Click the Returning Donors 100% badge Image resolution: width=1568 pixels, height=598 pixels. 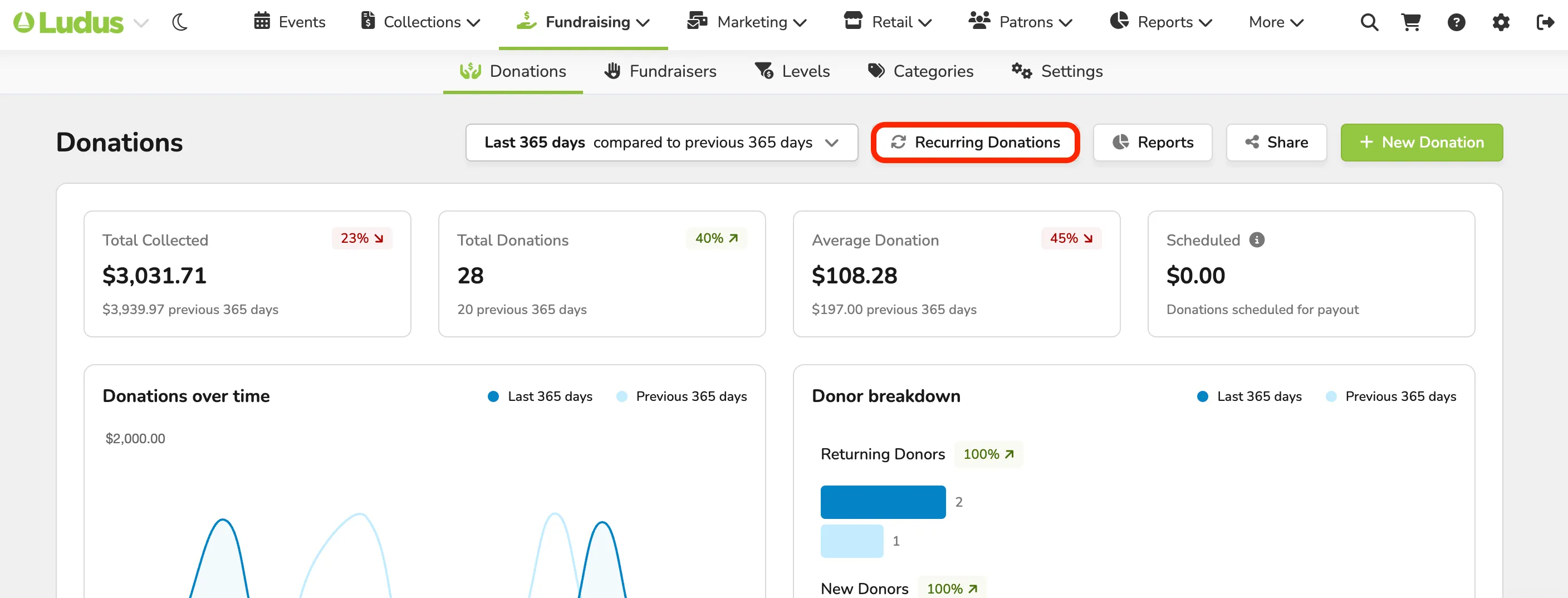pos(988,454)
